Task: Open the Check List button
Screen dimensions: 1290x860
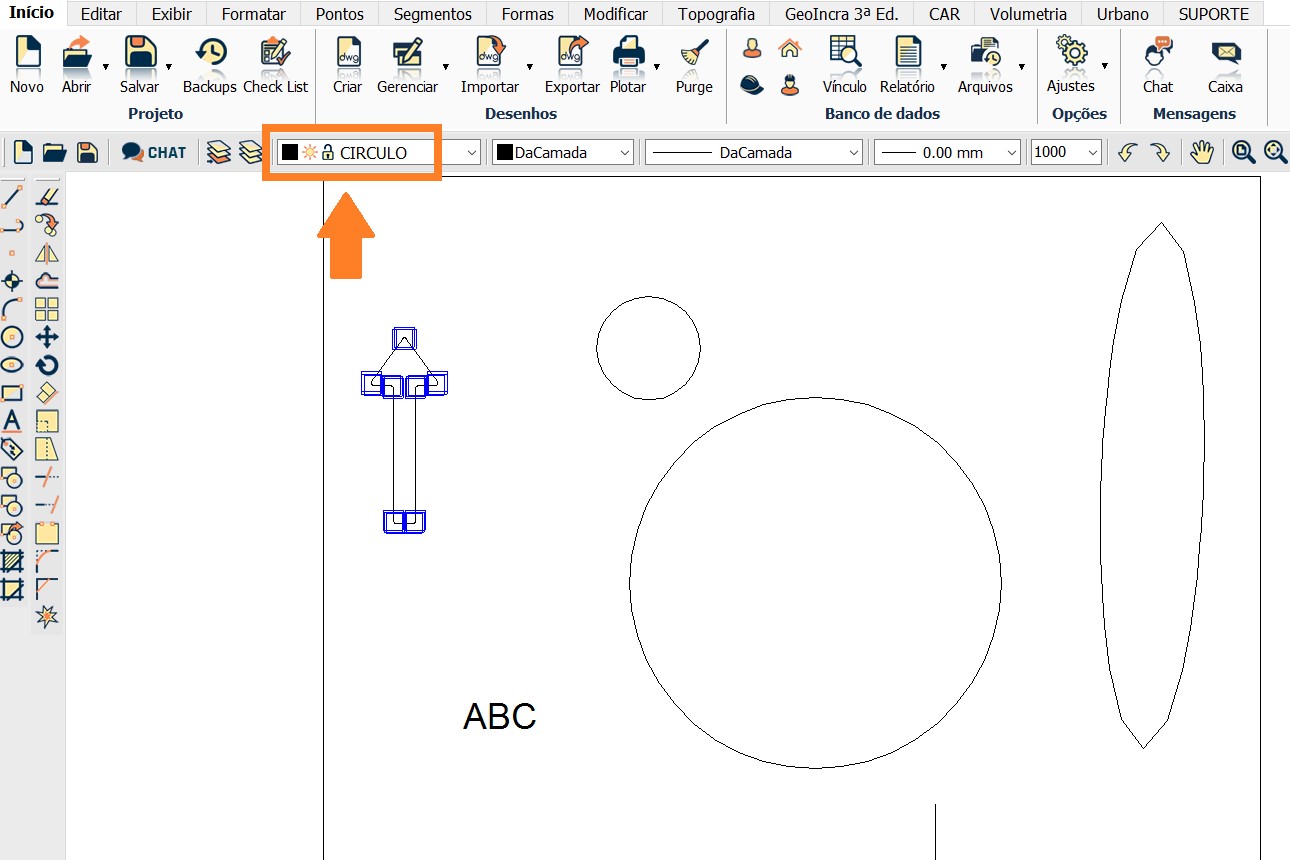Action: pyautogui.click(x=276, y=65)
